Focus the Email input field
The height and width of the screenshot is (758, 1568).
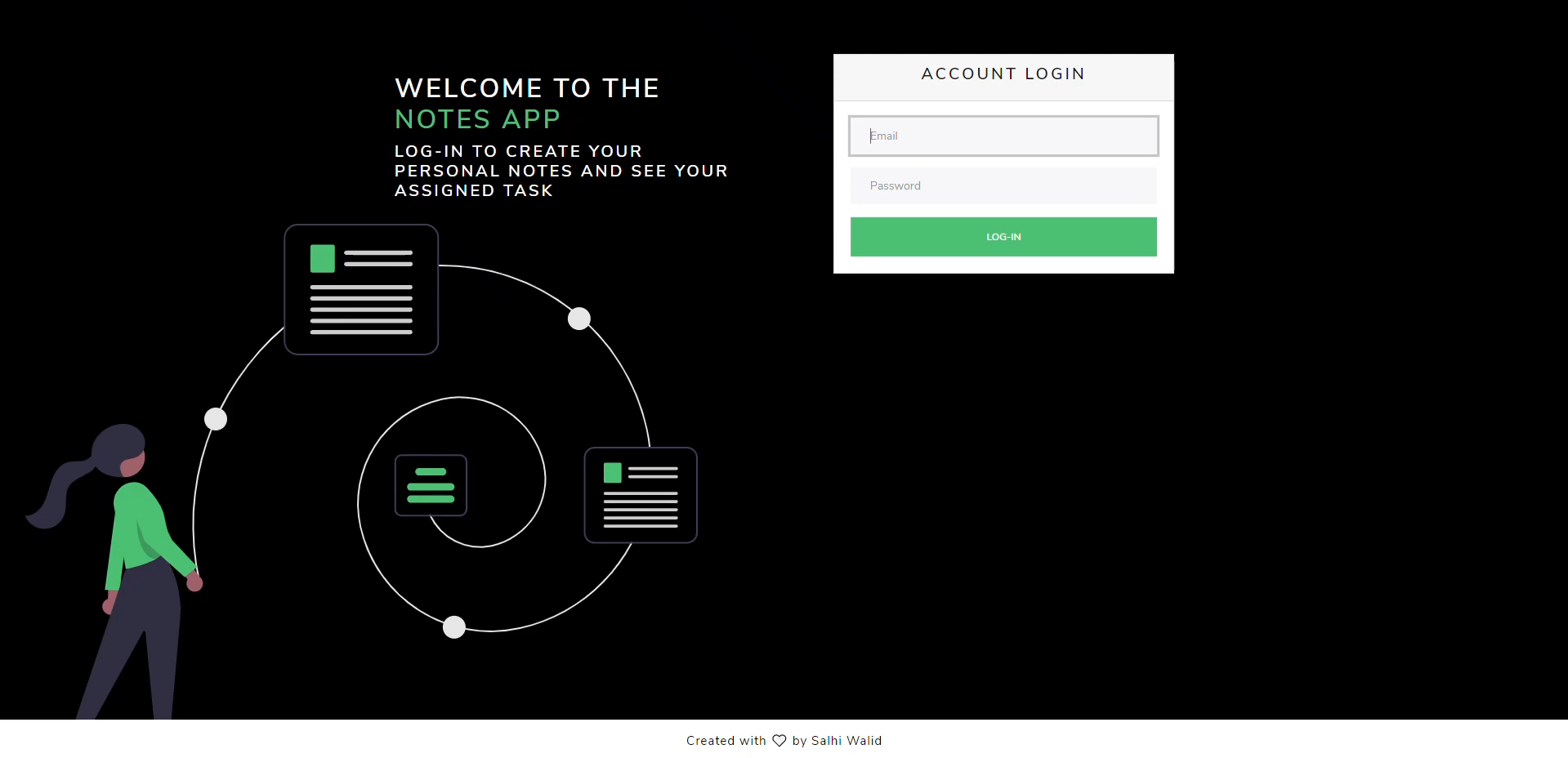tap(1003, 136)
